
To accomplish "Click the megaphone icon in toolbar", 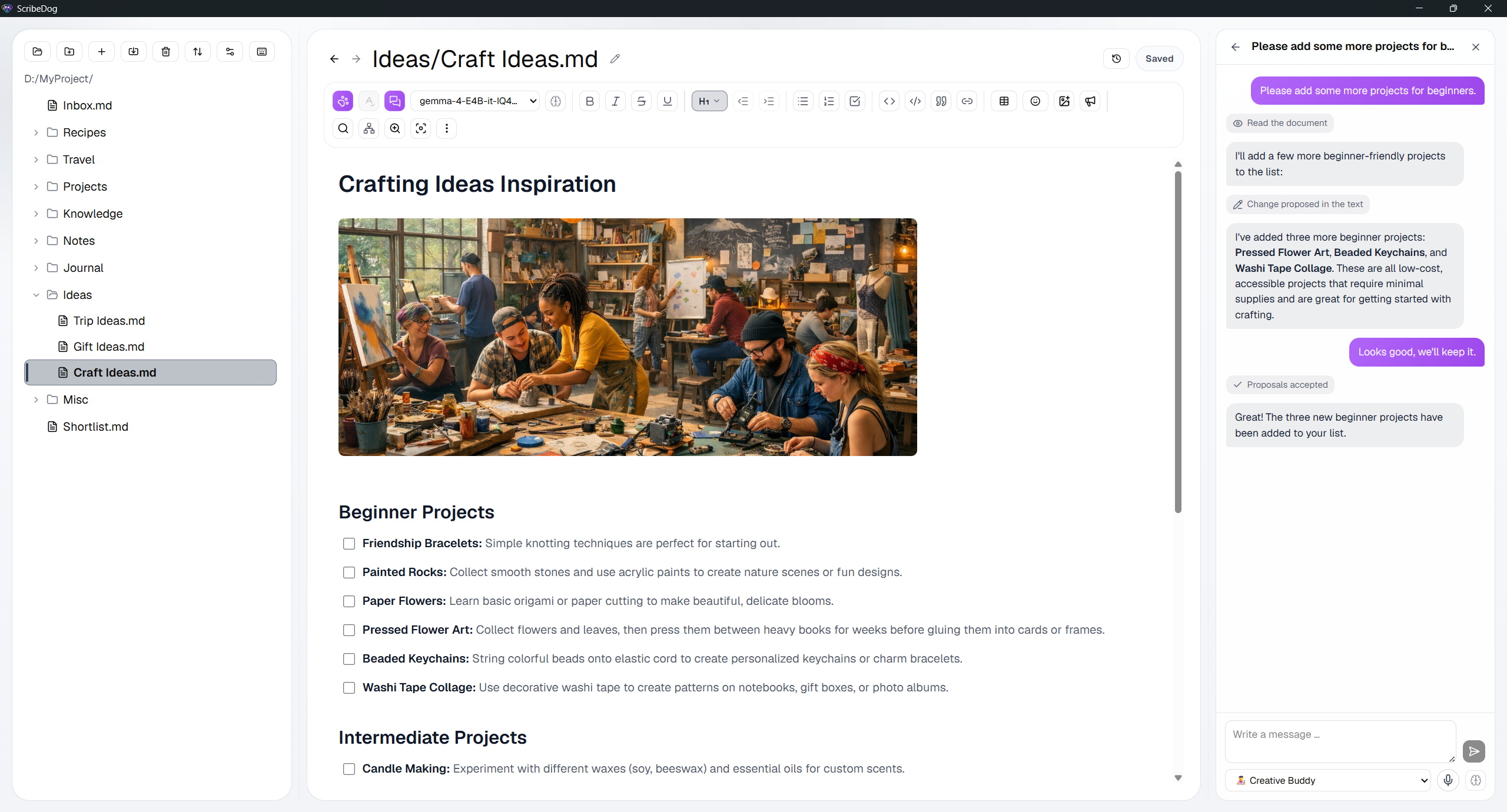I will click(1090, 101).
